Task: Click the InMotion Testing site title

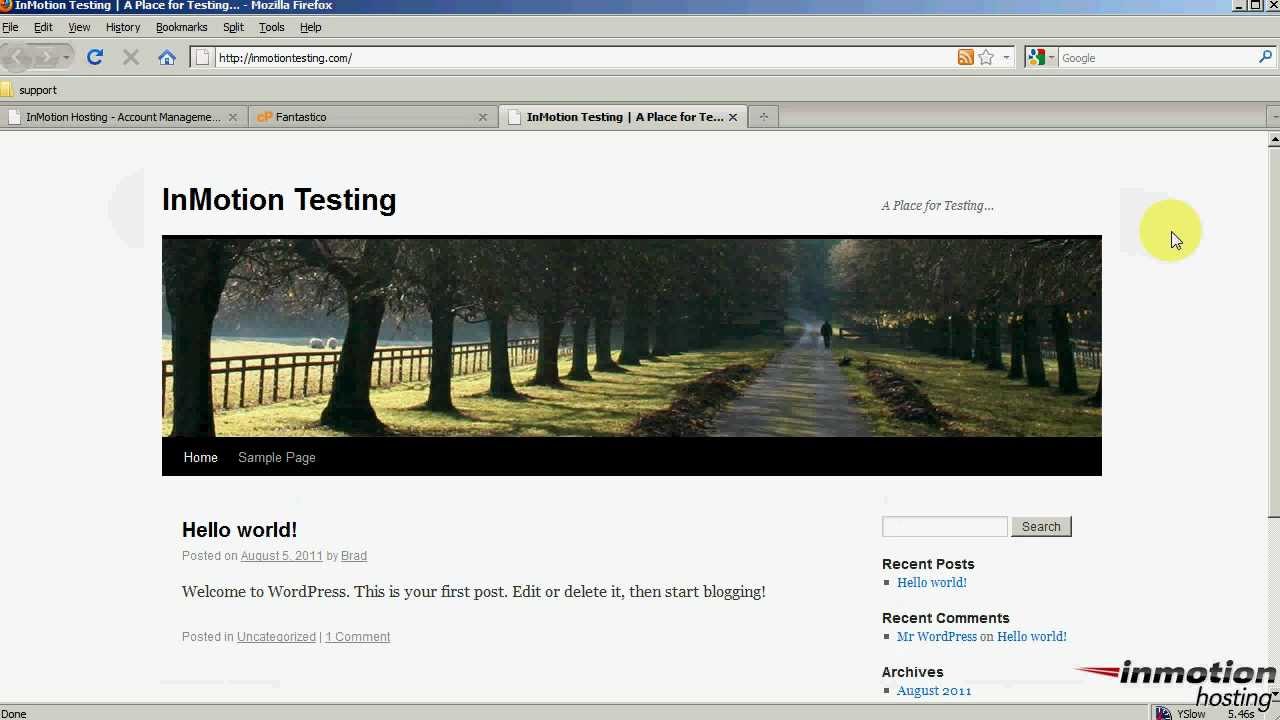Action: (279, 200)
